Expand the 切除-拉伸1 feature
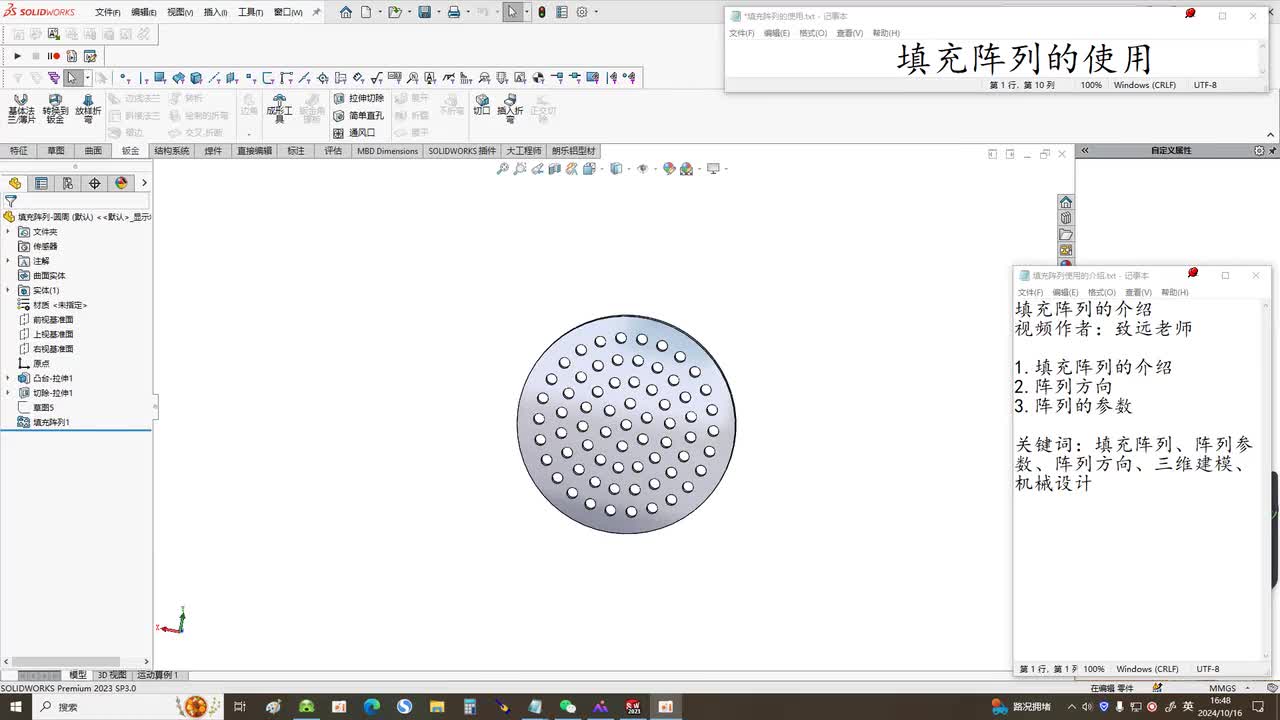 click(x=9, y=393)
